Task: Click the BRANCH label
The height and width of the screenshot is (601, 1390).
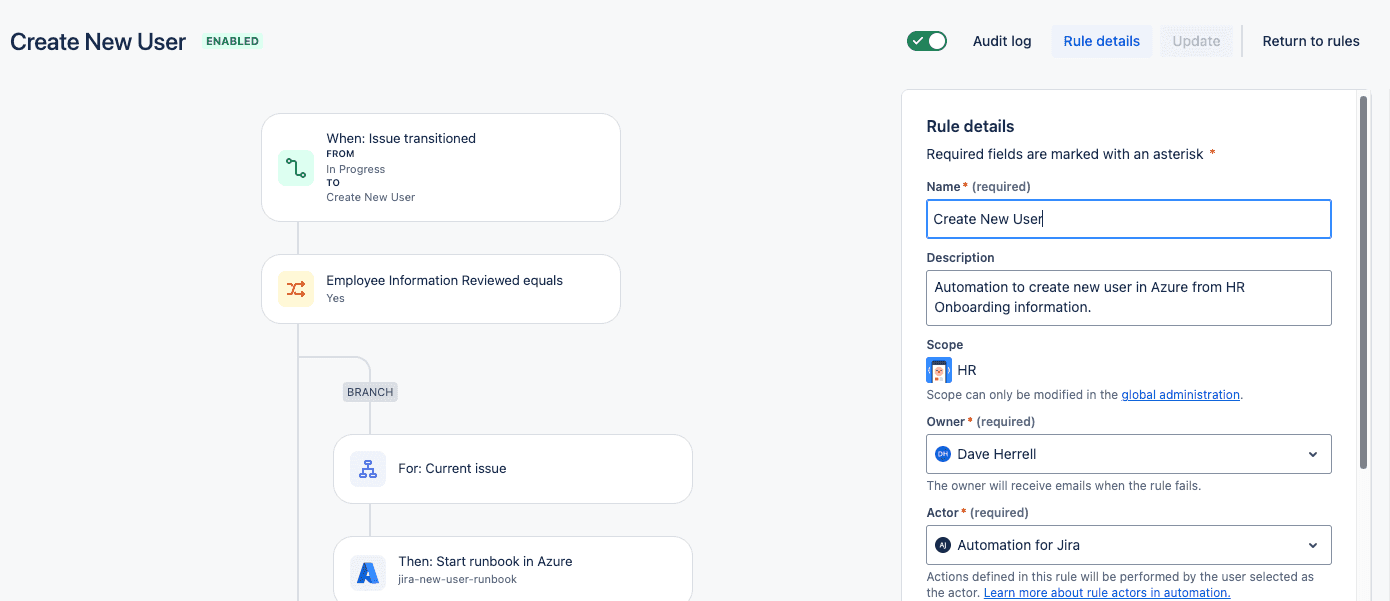Action: (x=370, y=392)
